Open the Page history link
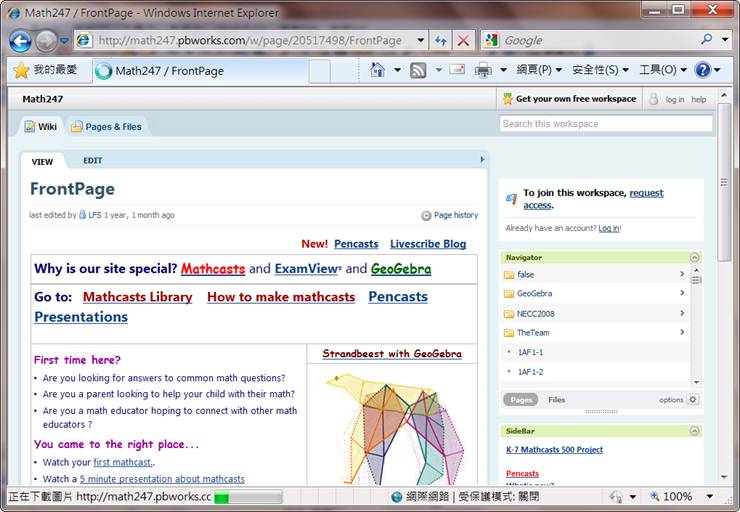740x512 pixels. pos(450,215)
